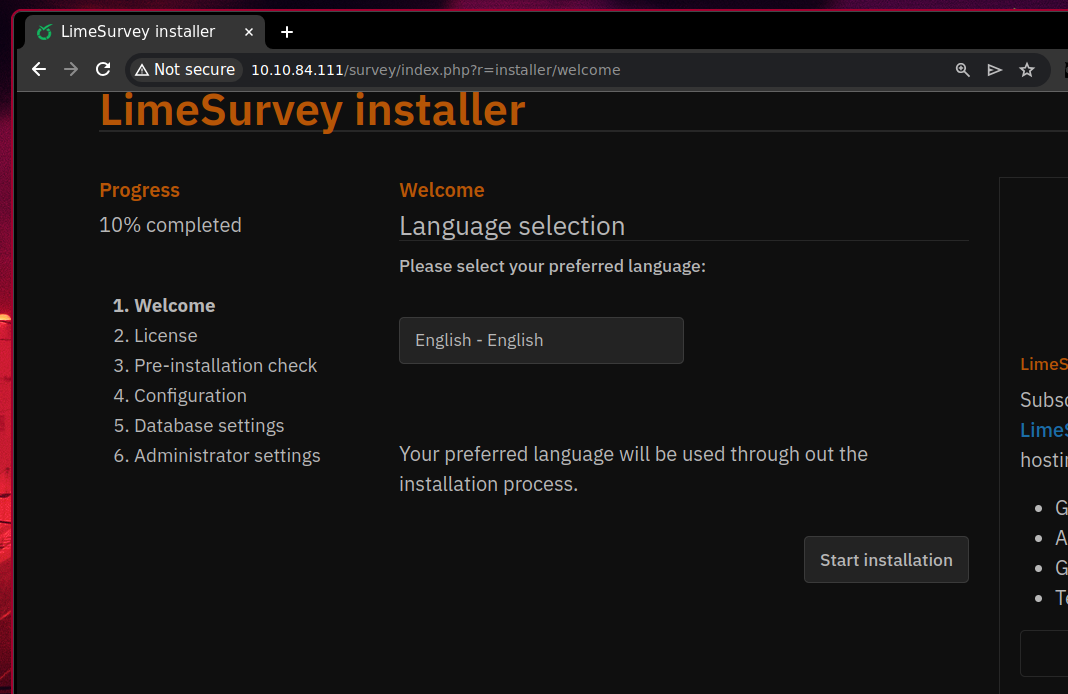Viewport: 1068px width, 694px height.
Task: Select step 1. Welcome in progress list
Action: pyautogui.click(x=164, y=305)
